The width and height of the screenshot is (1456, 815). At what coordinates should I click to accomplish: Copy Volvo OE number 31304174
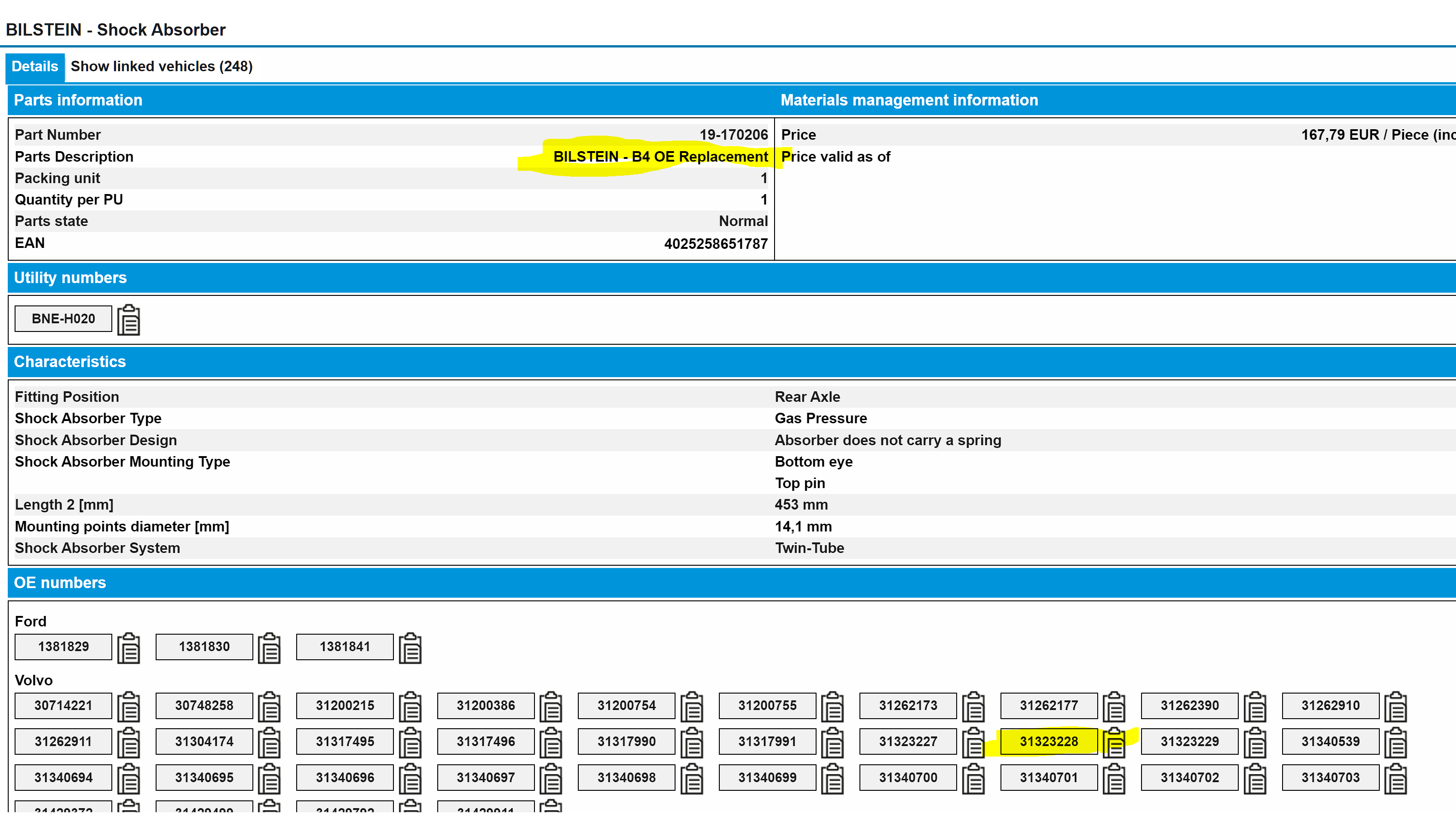click(270, 743)
